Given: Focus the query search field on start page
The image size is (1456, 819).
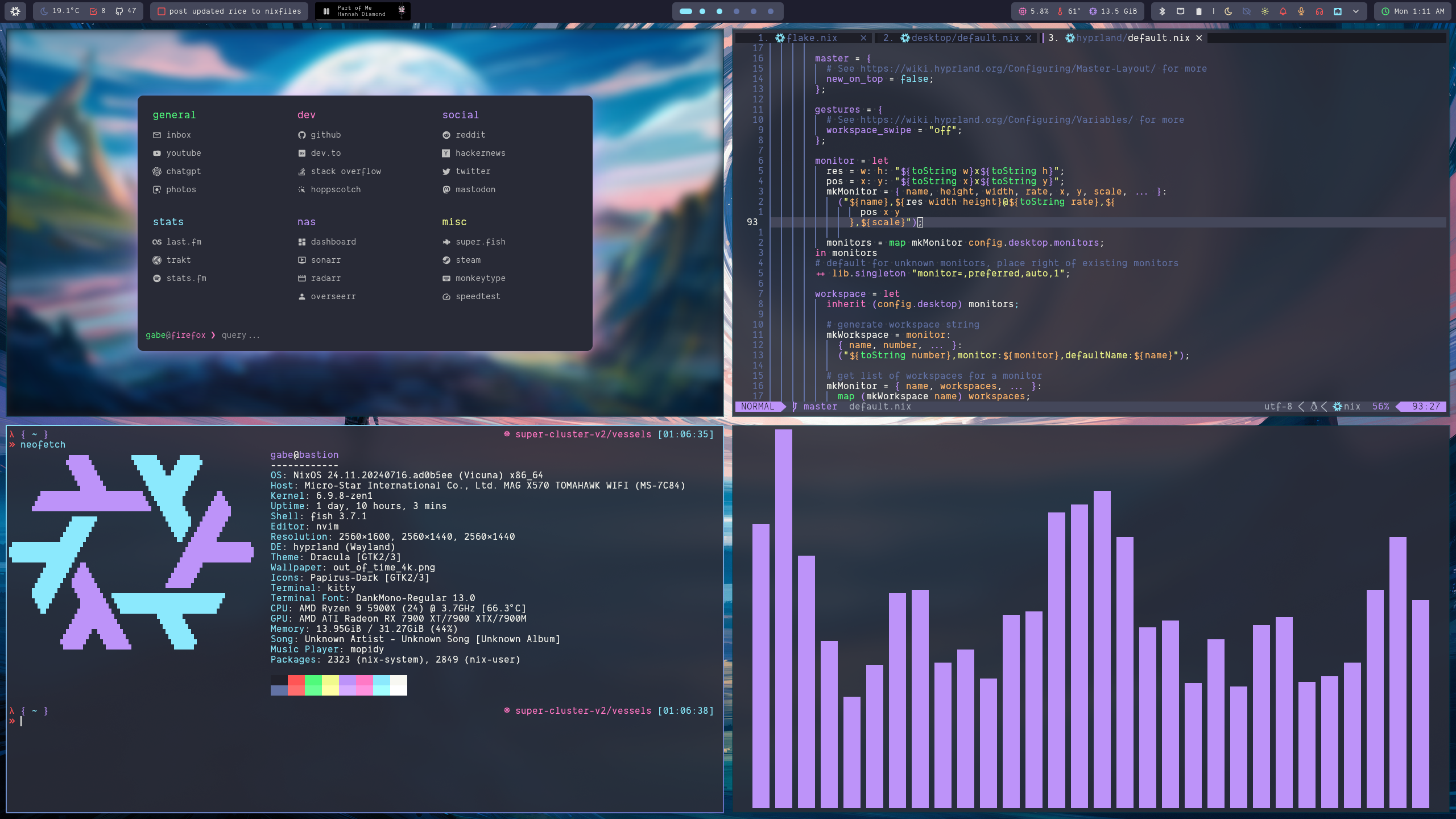Looking at the screenshot, I should point(241,335).
